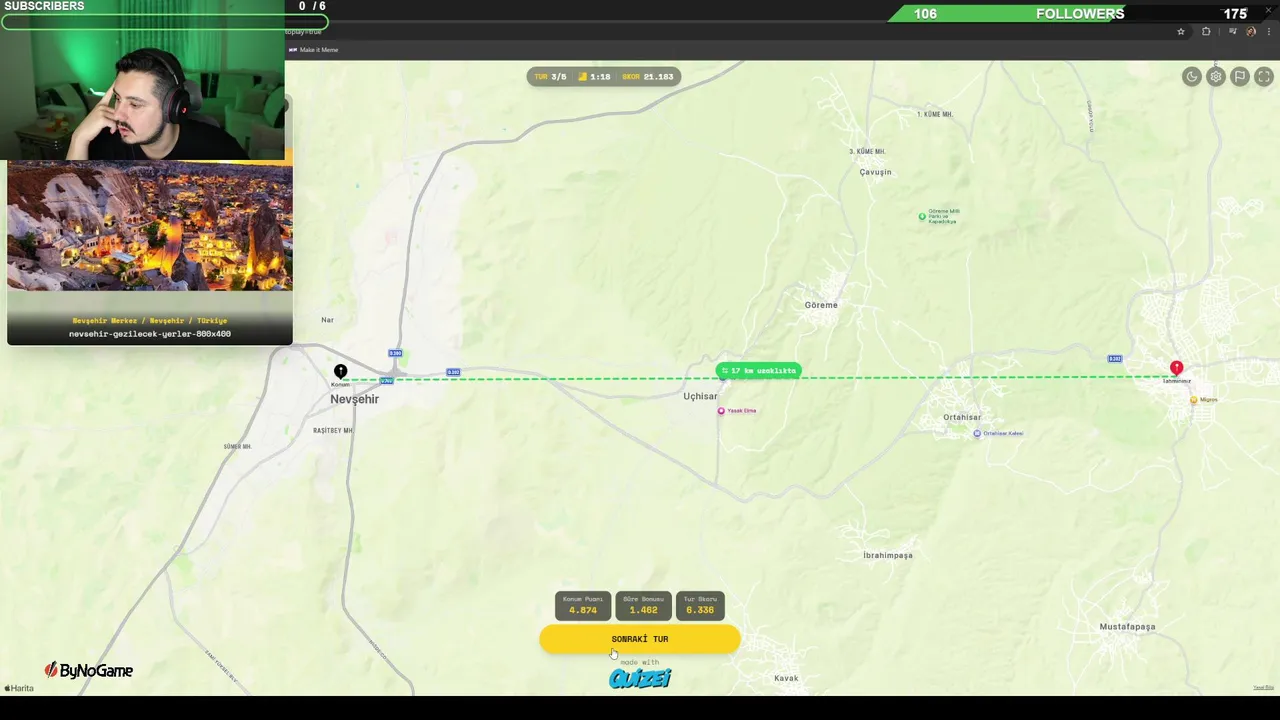Click the followers goal progress bar
1280x720 pixels.
(x=1084, y=14)
